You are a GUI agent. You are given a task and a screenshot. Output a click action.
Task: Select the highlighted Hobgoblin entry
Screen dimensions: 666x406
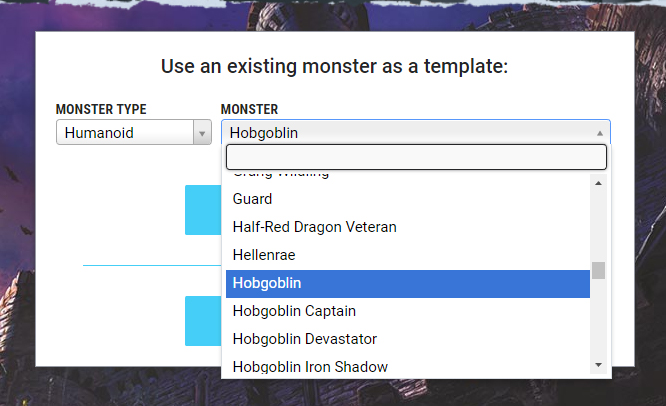(408, 283)
